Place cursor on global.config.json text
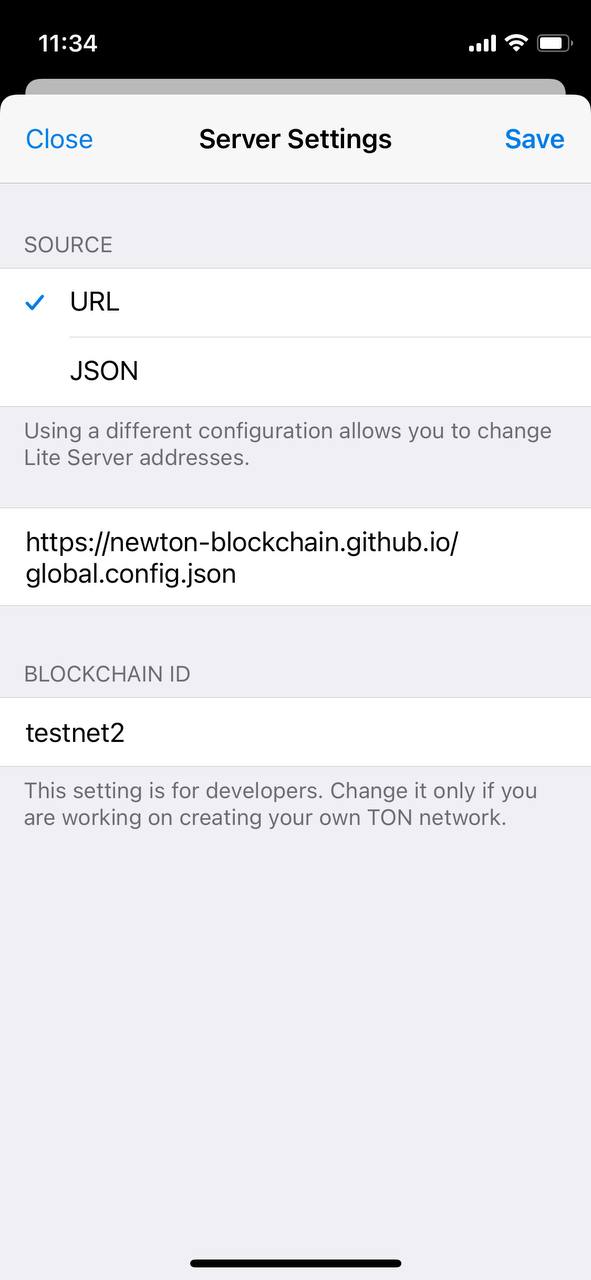The width and height of the screenshot is (591, 1280). 131,574
